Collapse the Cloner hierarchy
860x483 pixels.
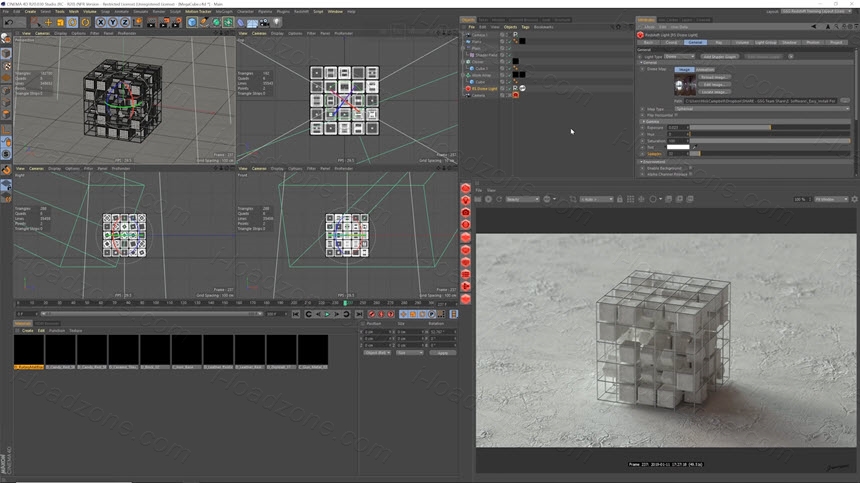click(x=464, y=62)
